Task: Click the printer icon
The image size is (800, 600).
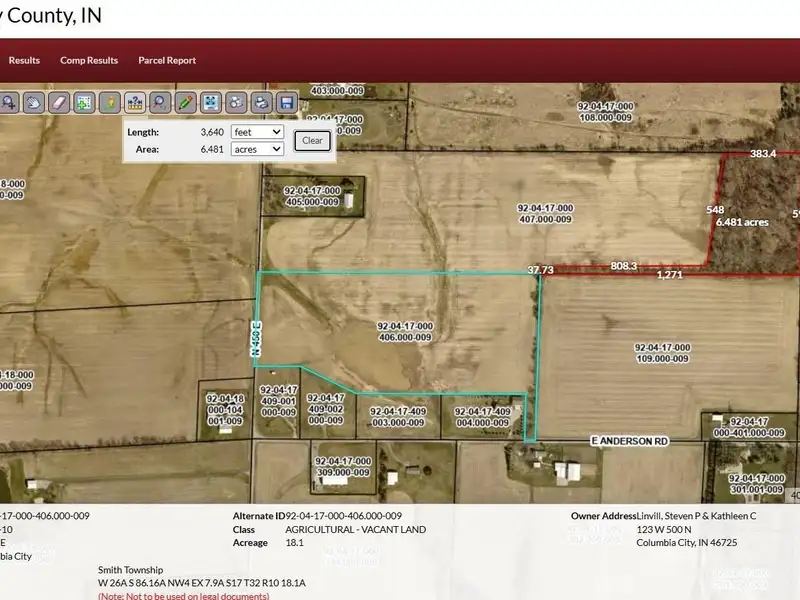Action: (x=261, y=102)
